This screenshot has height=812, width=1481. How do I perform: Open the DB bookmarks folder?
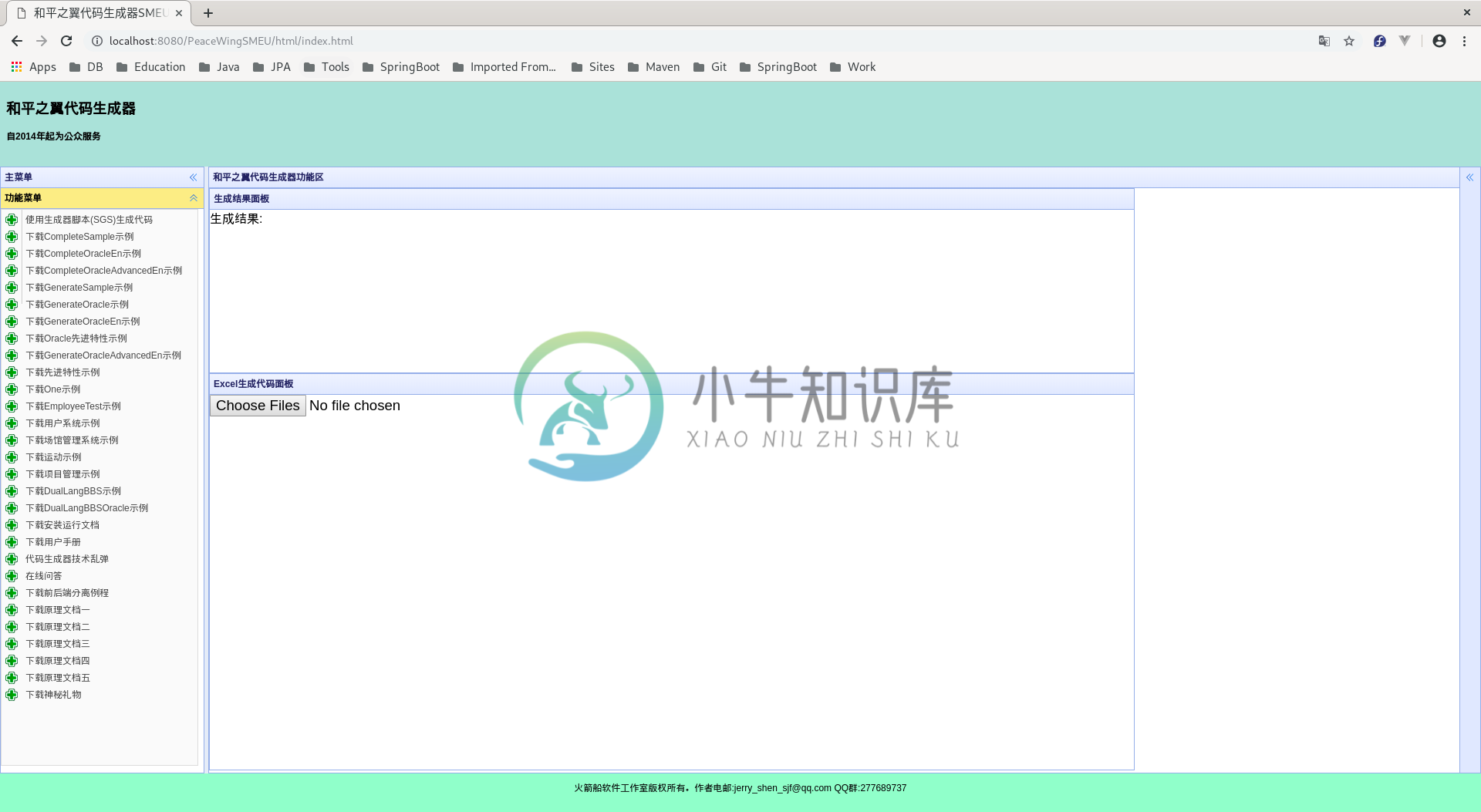tap(86, 67)
